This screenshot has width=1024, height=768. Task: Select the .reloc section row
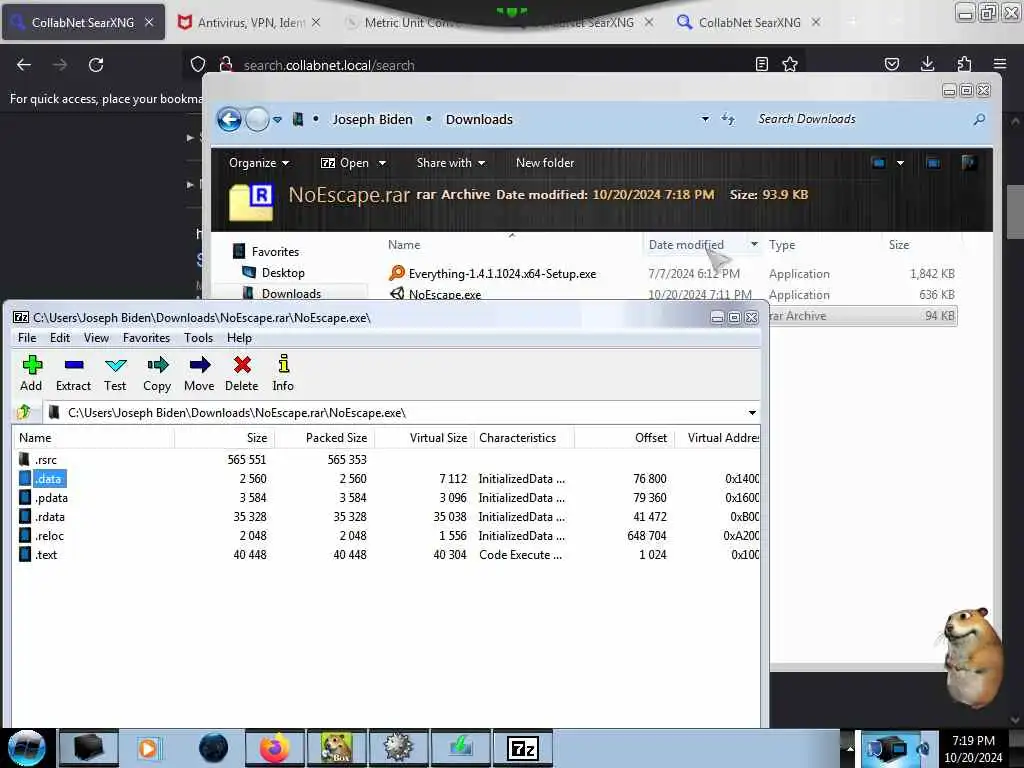click(385, 536)
